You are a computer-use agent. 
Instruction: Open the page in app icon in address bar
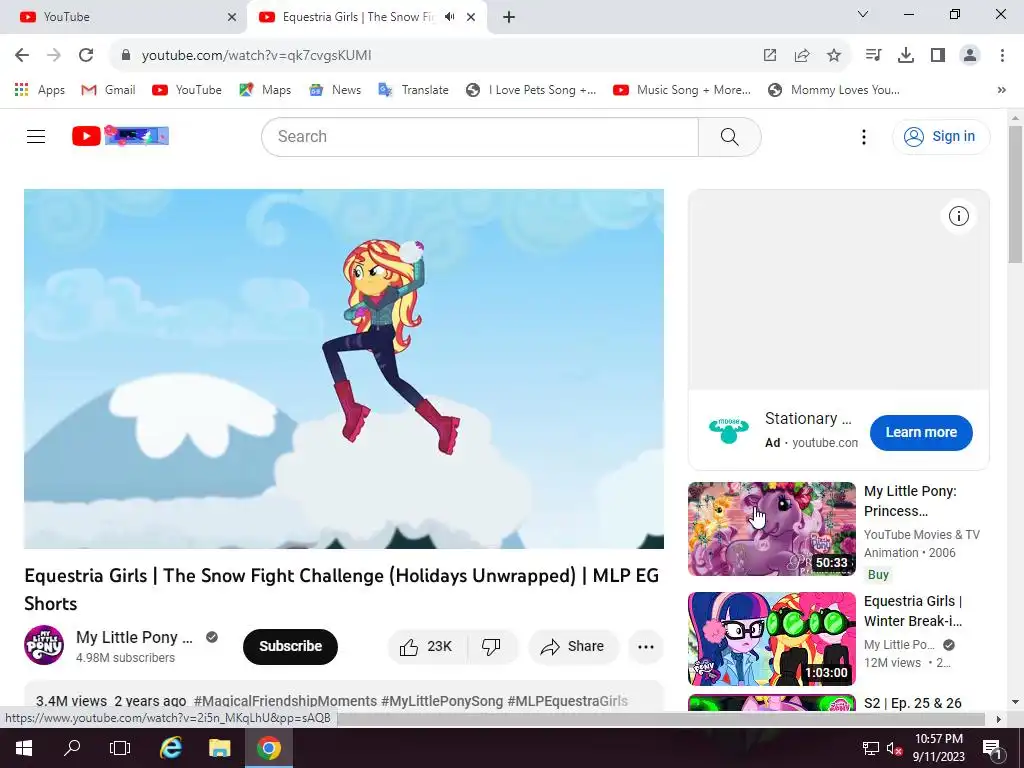(770, 56)
